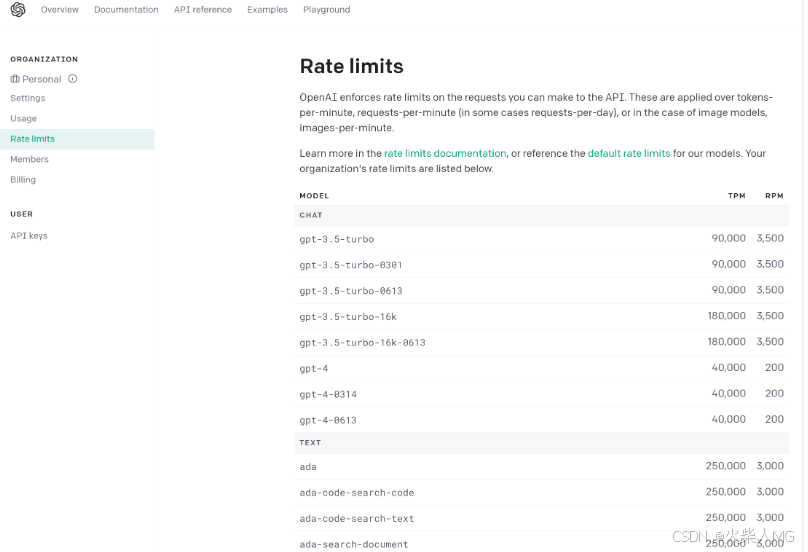
Task: Open the Playground page
Action: [327, 10]
